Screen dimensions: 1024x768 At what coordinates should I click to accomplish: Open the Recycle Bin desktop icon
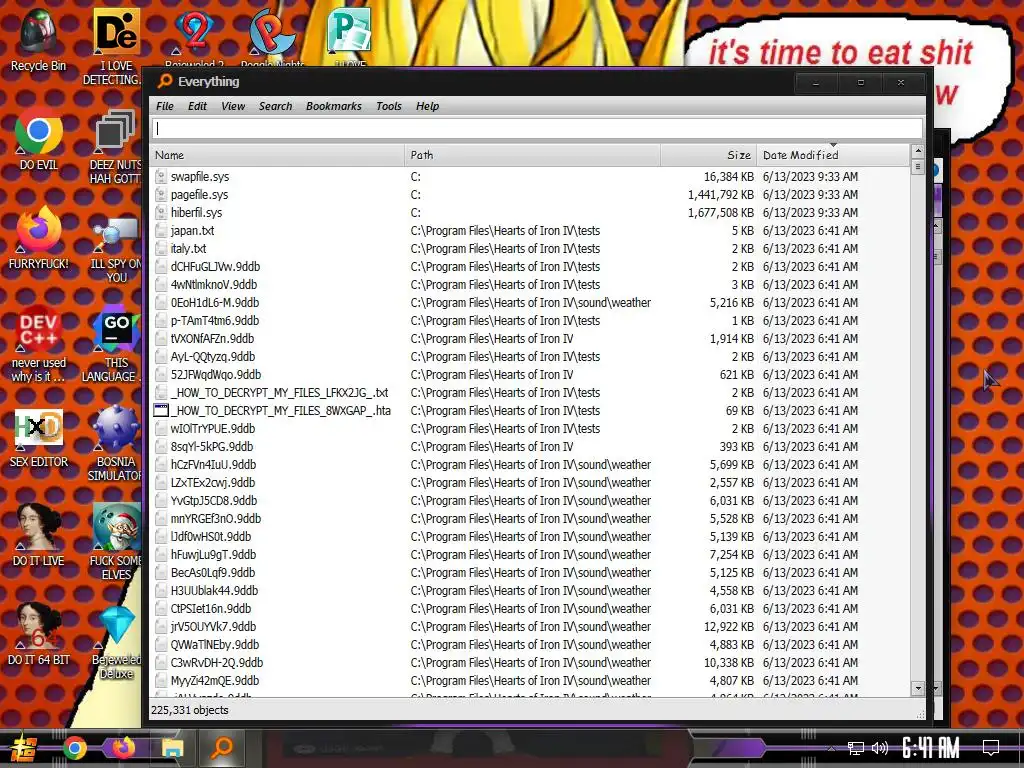click(x=38, y=39)
